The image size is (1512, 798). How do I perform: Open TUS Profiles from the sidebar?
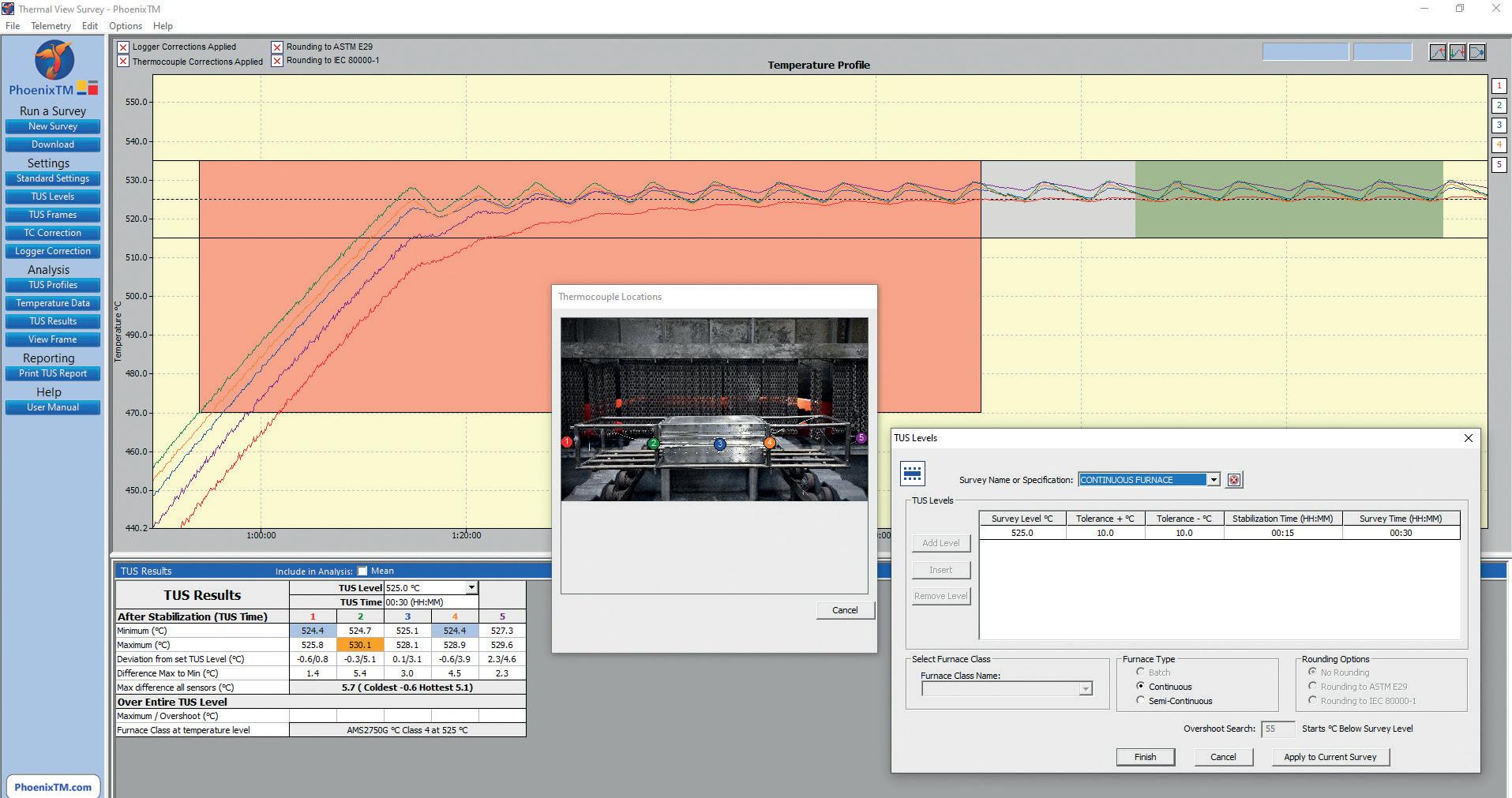coord(53,285)
